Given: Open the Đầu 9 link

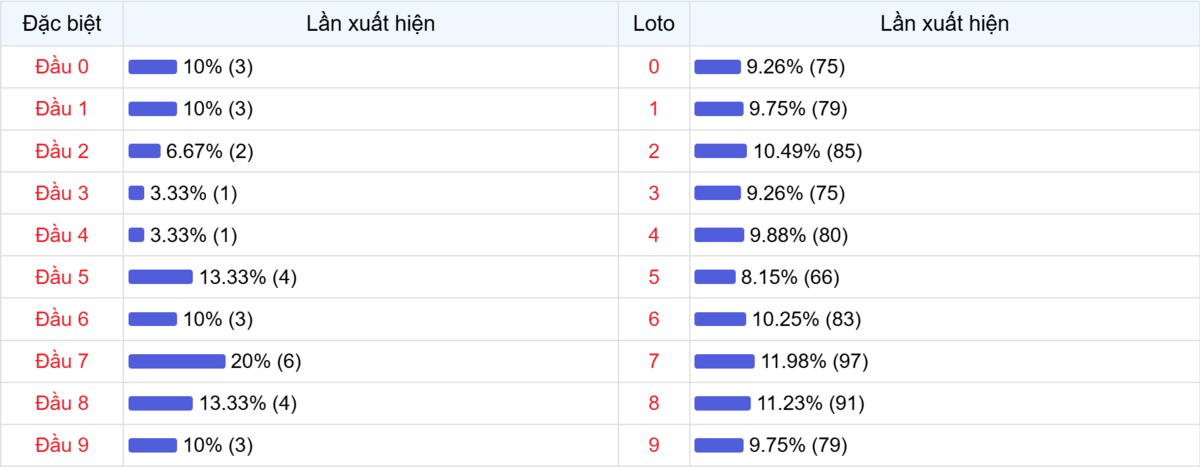Looking at the screenshot, I should (62, 445).
